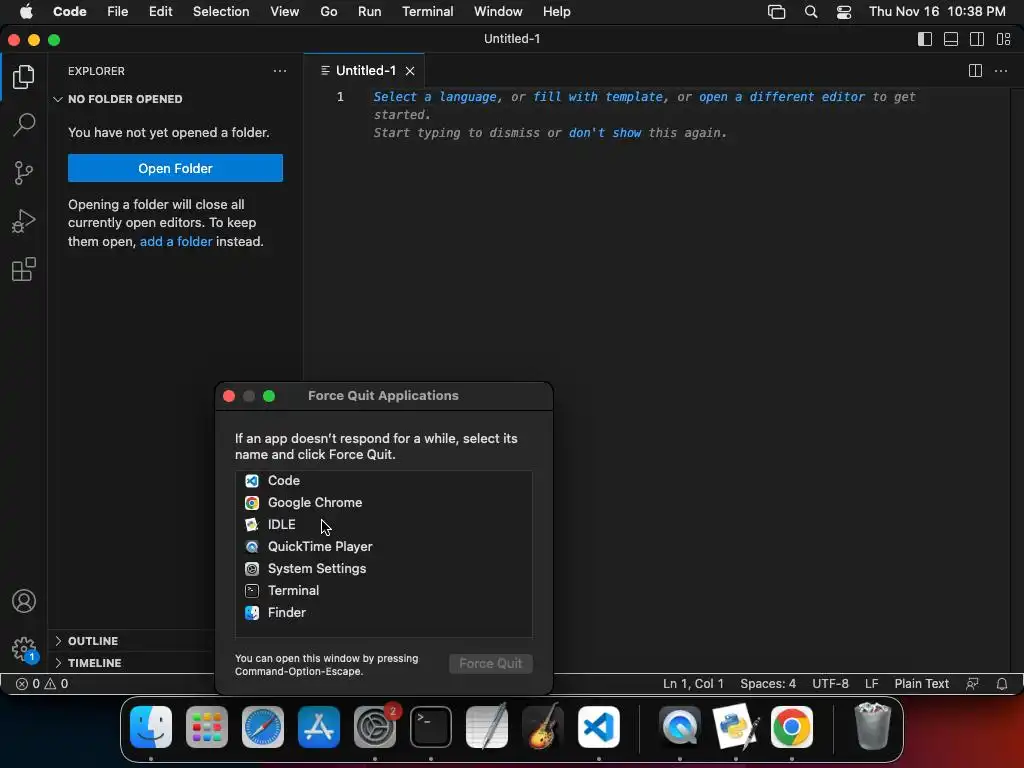Open Control Center in the menu bar
Screen dimensions: 1024x768
844,12
